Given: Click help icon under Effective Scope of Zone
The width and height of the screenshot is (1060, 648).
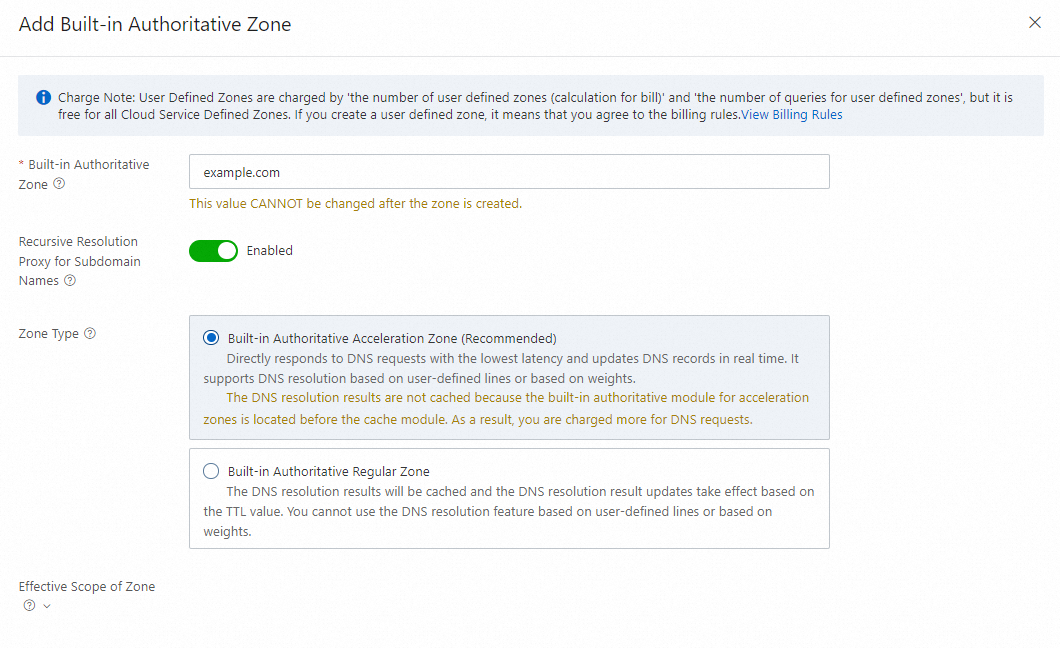Looking at the screenshot, I should coord(29,606).
